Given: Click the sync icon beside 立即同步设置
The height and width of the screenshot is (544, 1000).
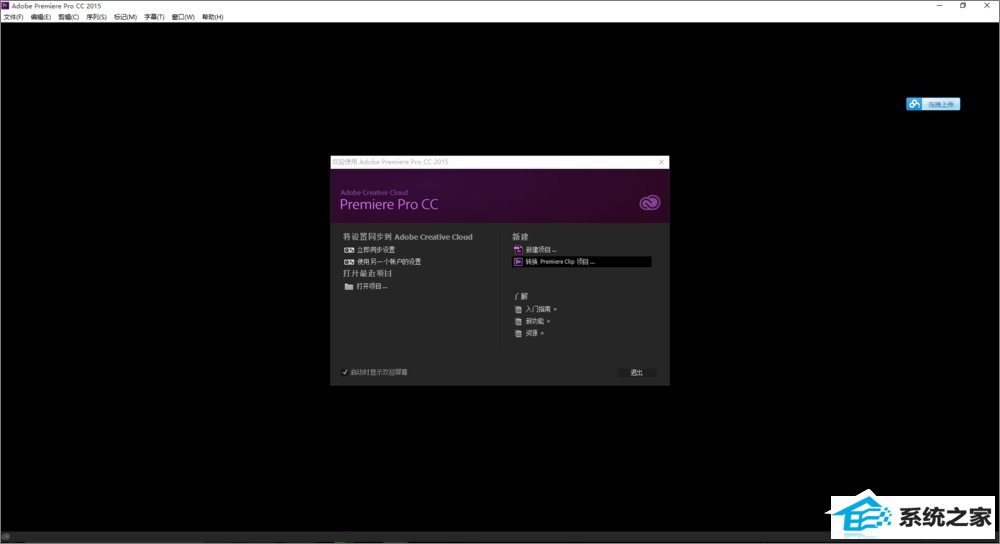Looking at the screenshot, I should pyautogui.click(x=349, y=250).
